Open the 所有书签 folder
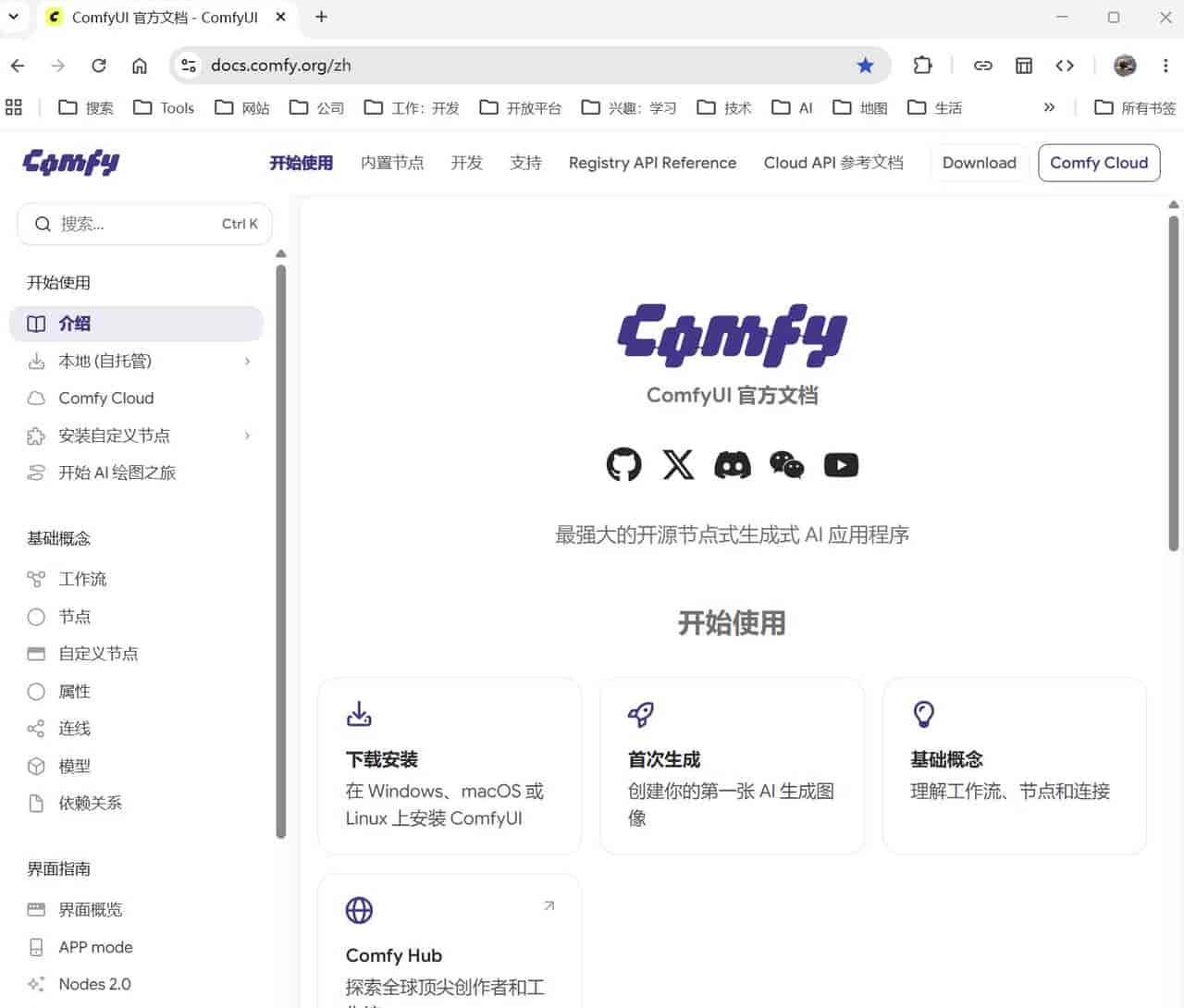 coord(1135,107)
